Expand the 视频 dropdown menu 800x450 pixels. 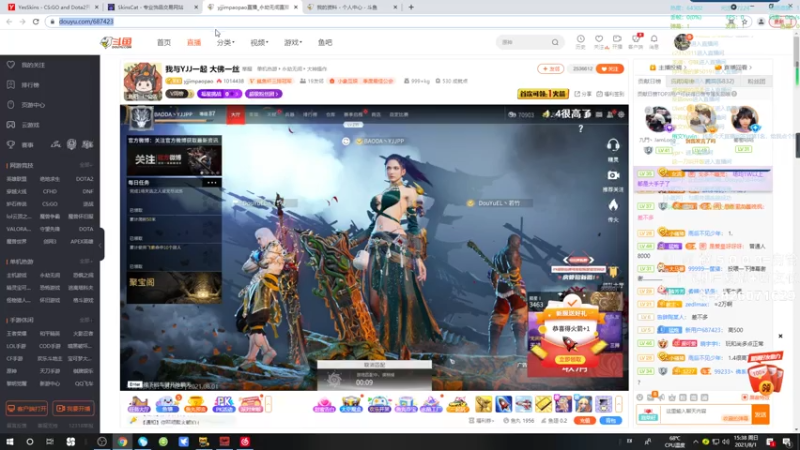(259, 42)
